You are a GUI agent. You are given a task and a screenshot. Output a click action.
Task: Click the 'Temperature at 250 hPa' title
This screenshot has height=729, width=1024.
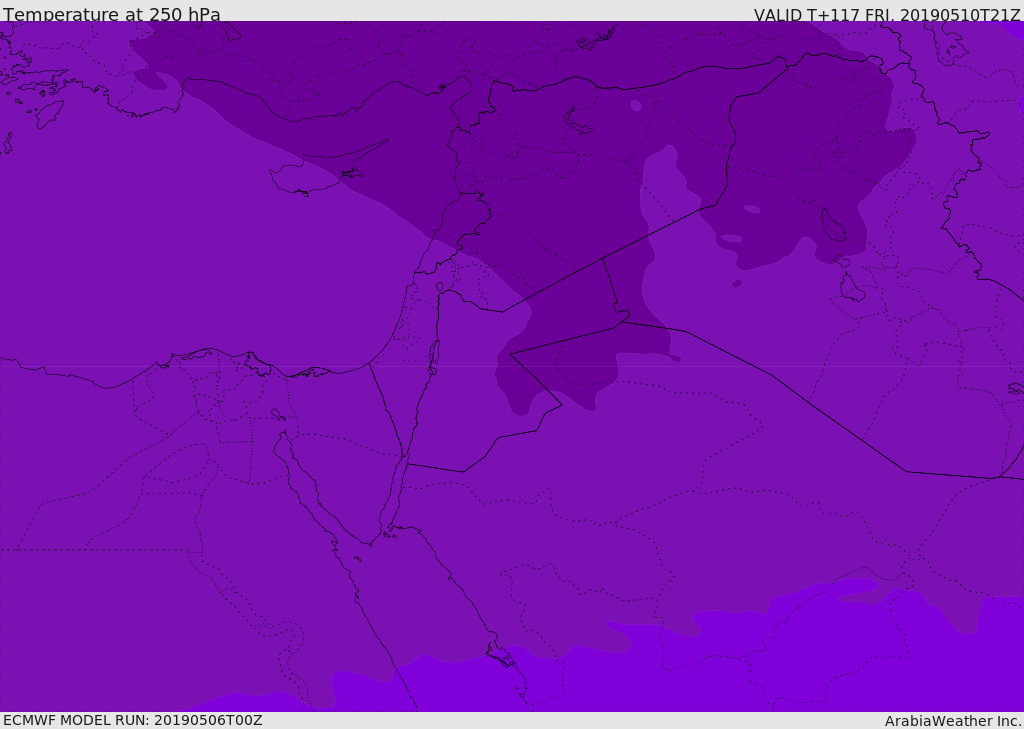coord(111,15)
